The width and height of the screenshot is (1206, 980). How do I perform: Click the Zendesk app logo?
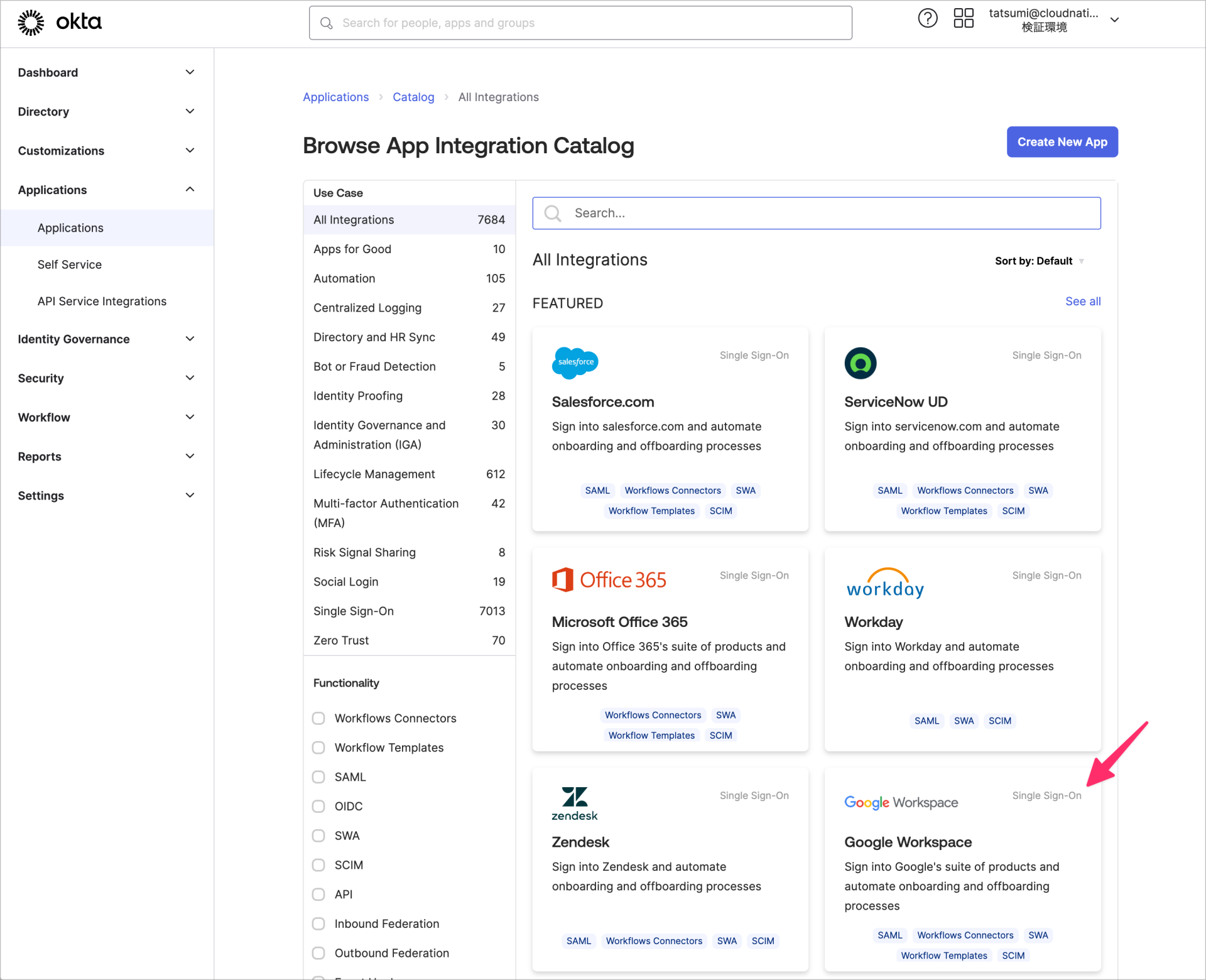pos(573,802)
